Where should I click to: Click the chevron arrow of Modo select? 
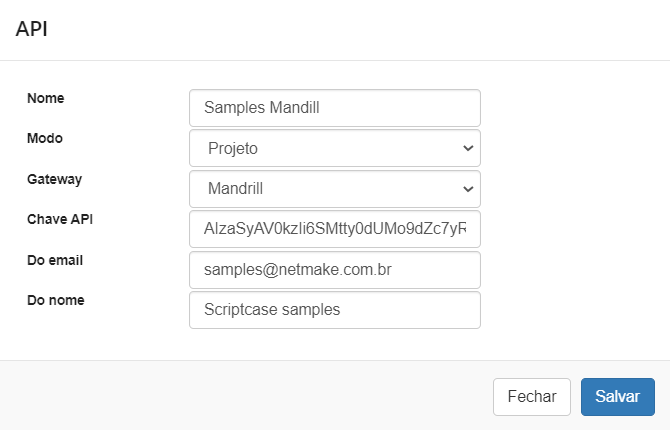[467, 148]
